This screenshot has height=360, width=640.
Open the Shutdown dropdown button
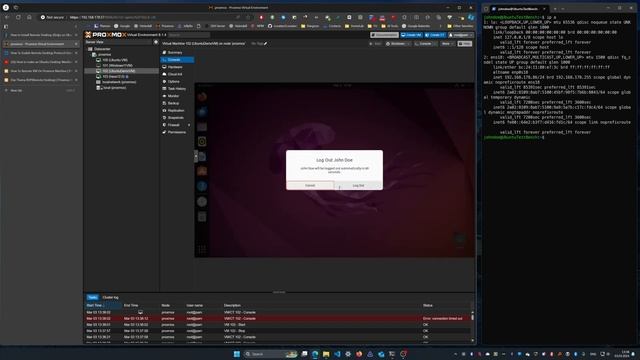(398, 44)
